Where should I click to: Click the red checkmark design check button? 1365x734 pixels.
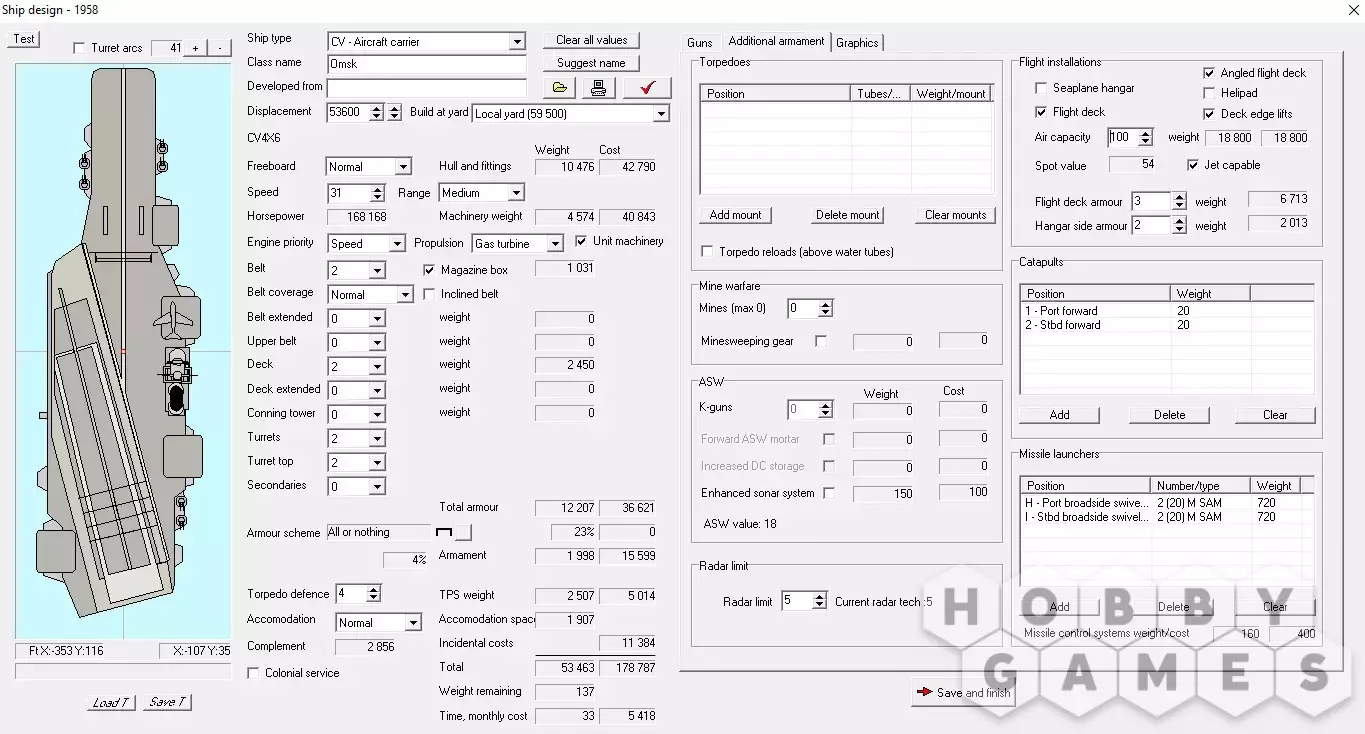pyautogui.click(x=646, y=88)
